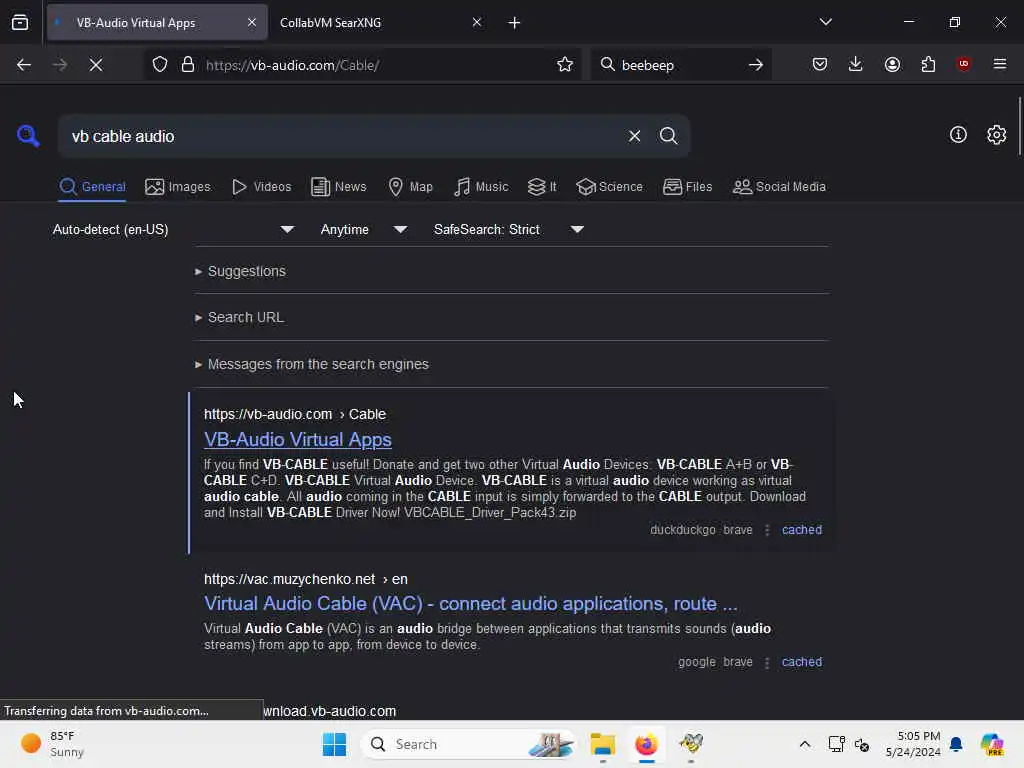Switch to Videos search category
The image size is (1024, 768).
point(261,187)
